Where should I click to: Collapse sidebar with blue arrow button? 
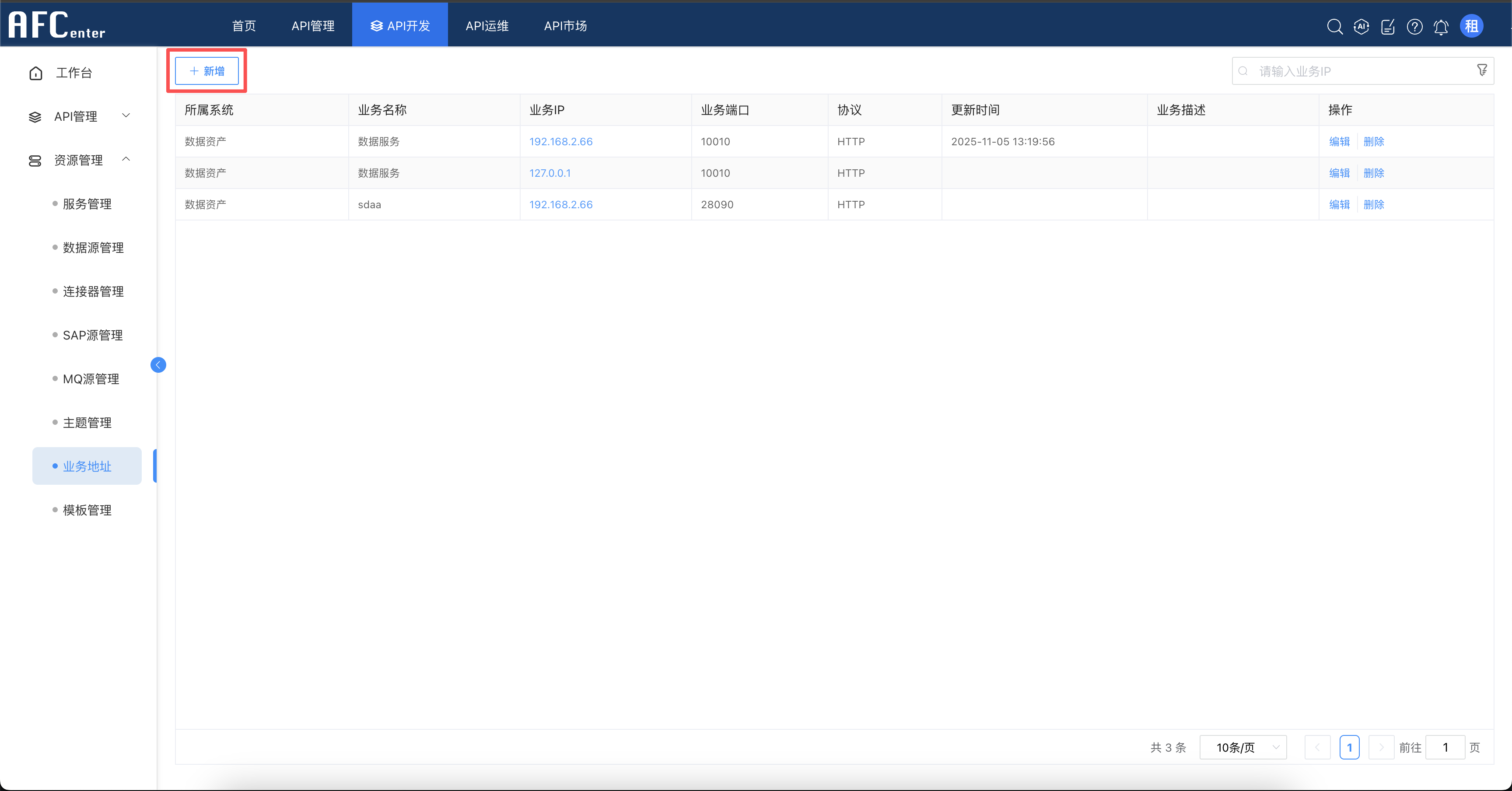[158, 365]
